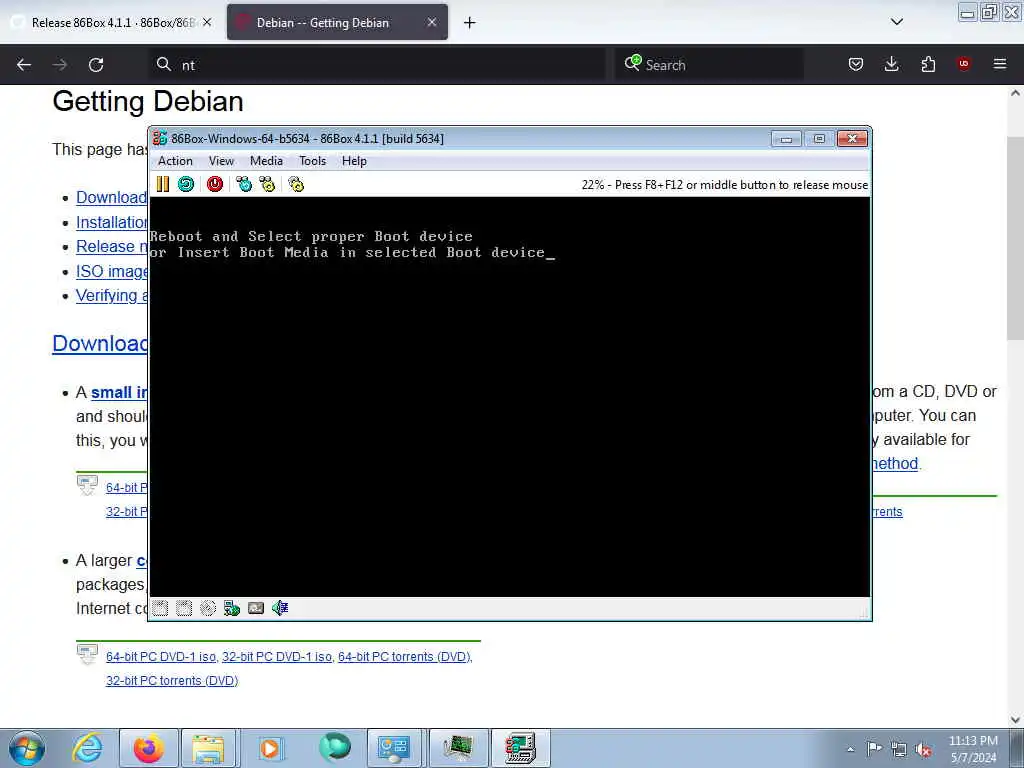Send Ctrl+Alt+Esc using the yellow toolbar icon

[267, 184]
